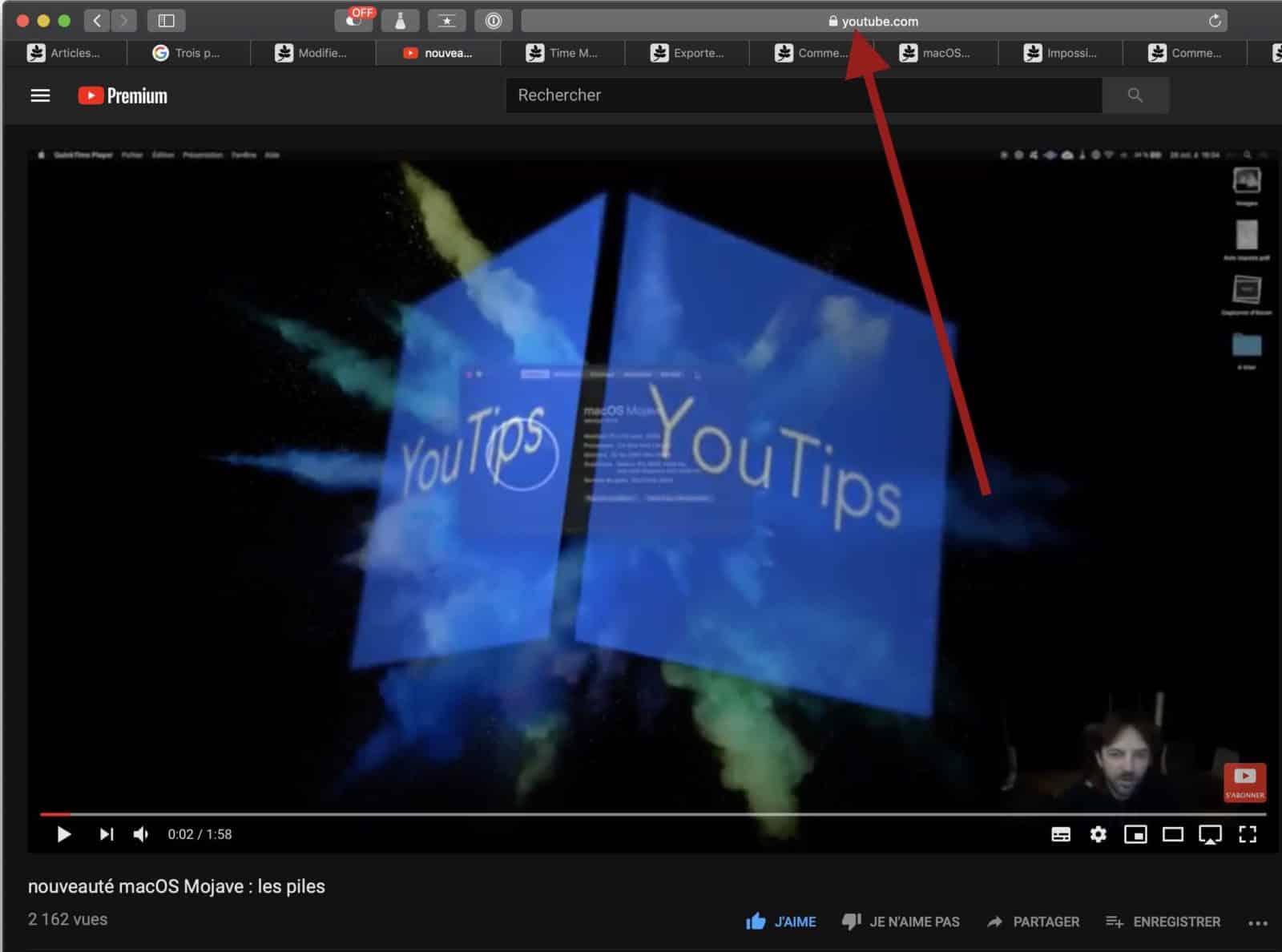Image resolution: width=1282 pixels, height=952 pixels.
Task: Open the star bookmark extension icon
Action: point(446,21)
